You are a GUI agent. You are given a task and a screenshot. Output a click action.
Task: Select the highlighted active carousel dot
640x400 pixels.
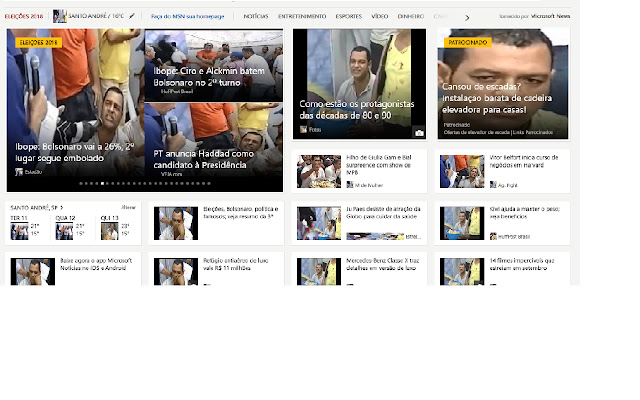coord(102,184)
